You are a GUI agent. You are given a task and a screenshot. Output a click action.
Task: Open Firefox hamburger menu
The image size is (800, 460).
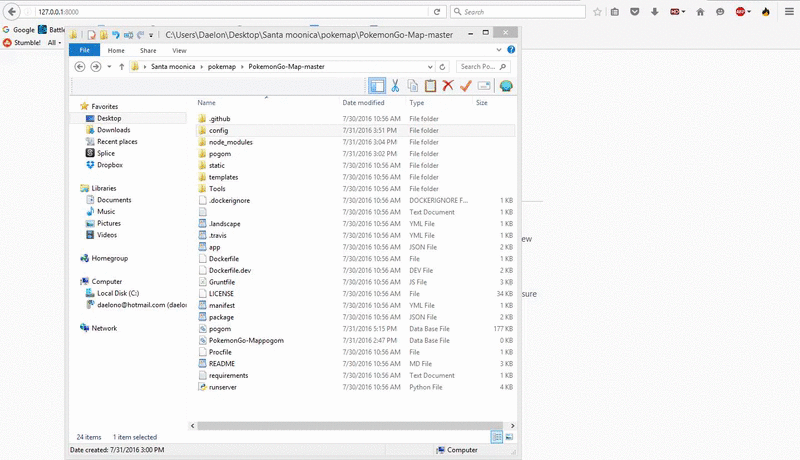click(789, 12)
